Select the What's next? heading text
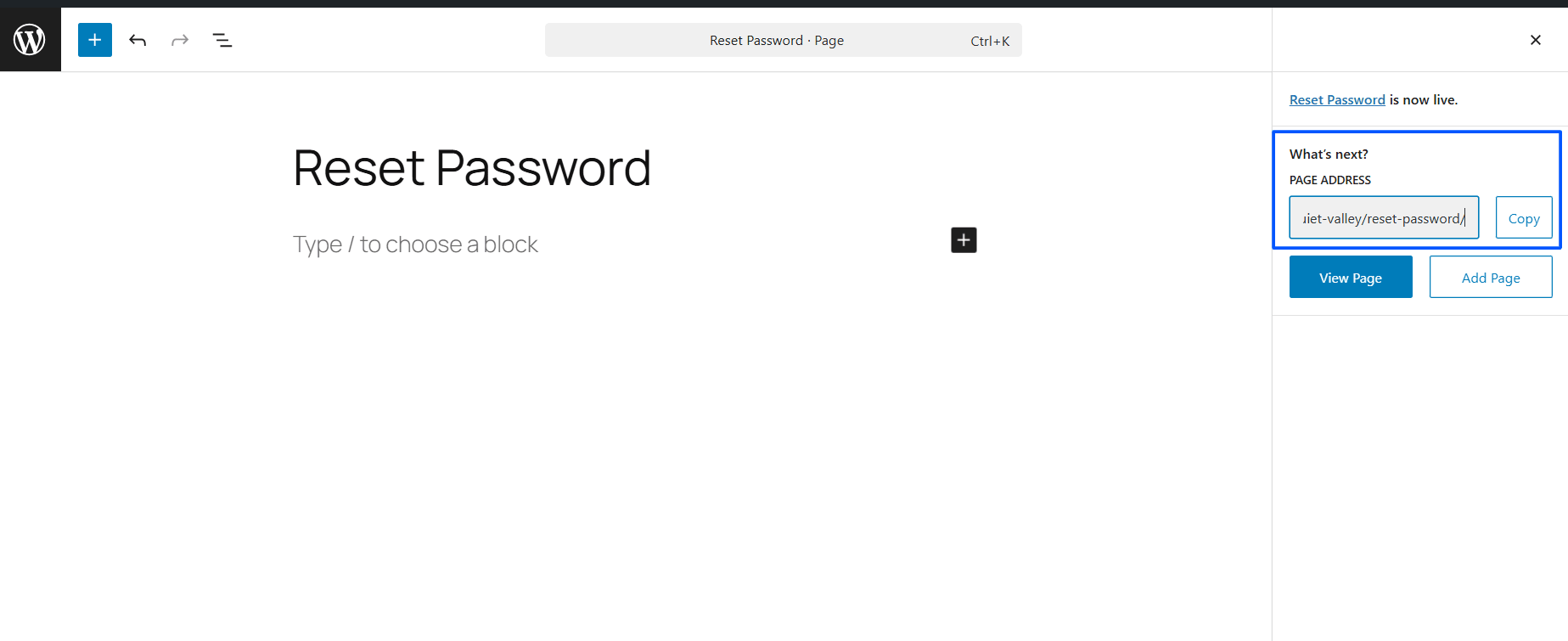This screenshot has width=1568, height=641. point(1329,154)
